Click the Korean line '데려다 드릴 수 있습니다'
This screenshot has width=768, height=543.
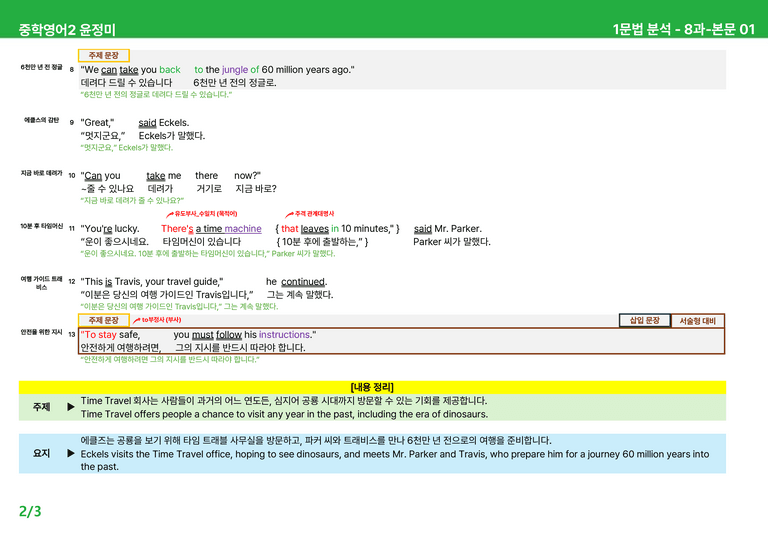click(126, 83)
